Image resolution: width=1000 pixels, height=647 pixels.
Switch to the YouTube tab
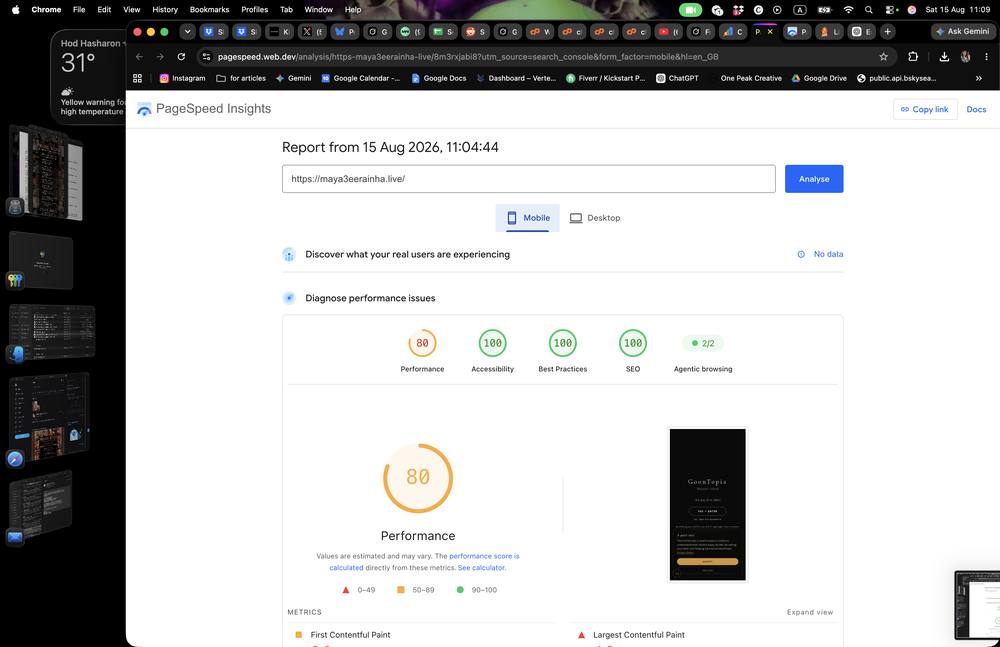pyautogui.click(x=668, y=31)
